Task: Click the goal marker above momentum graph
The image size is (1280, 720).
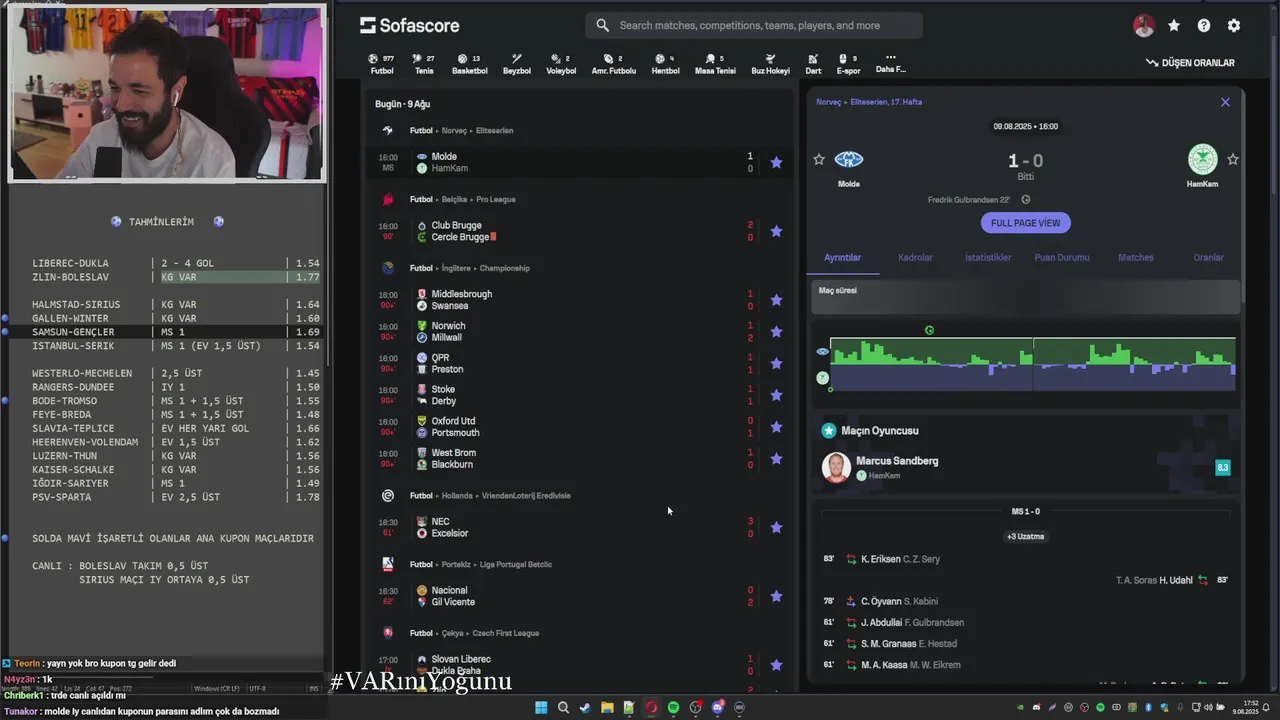Action: click(929, 330)
